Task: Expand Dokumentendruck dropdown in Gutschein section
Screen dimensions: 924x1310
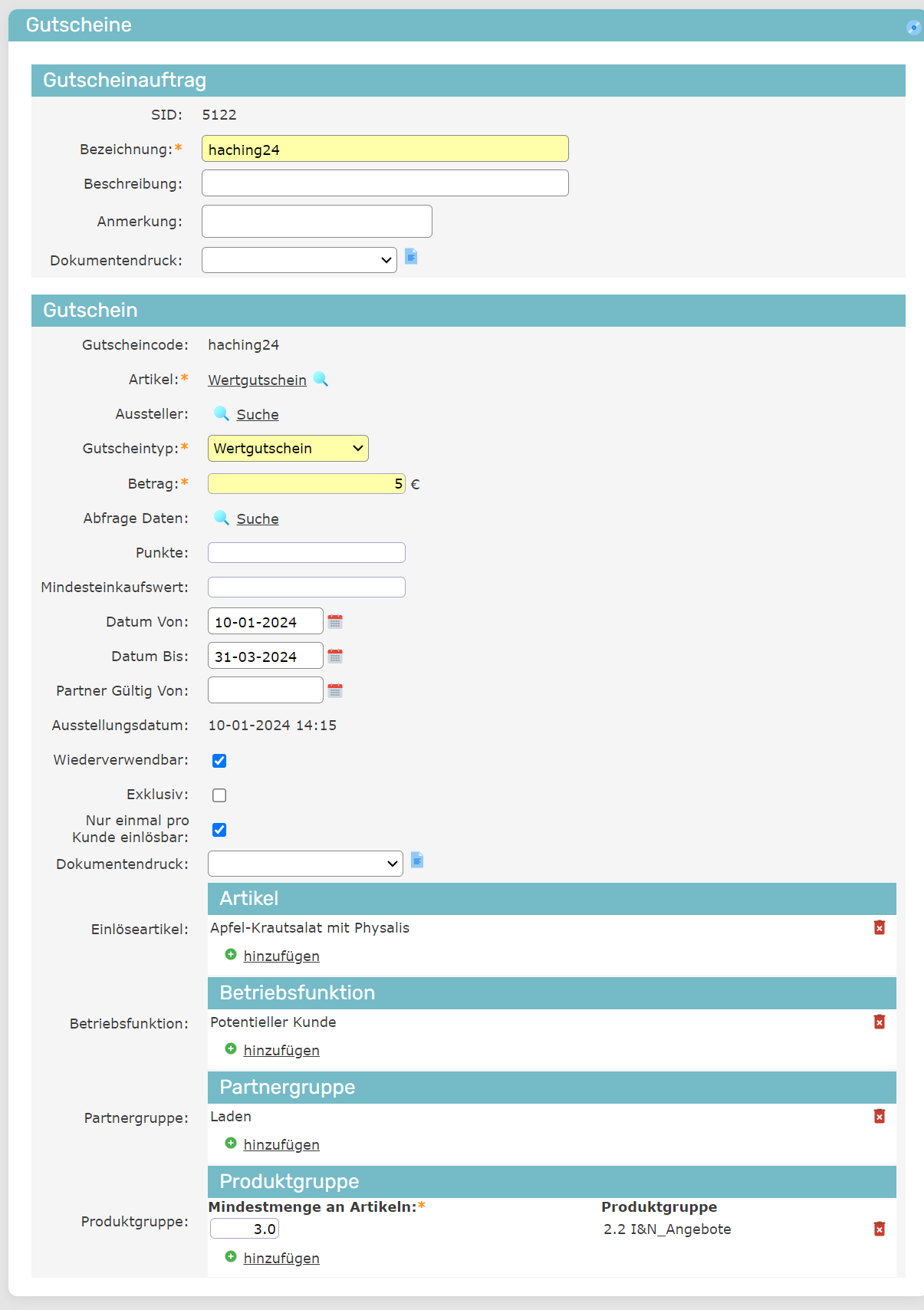Action: coord(305,864)
